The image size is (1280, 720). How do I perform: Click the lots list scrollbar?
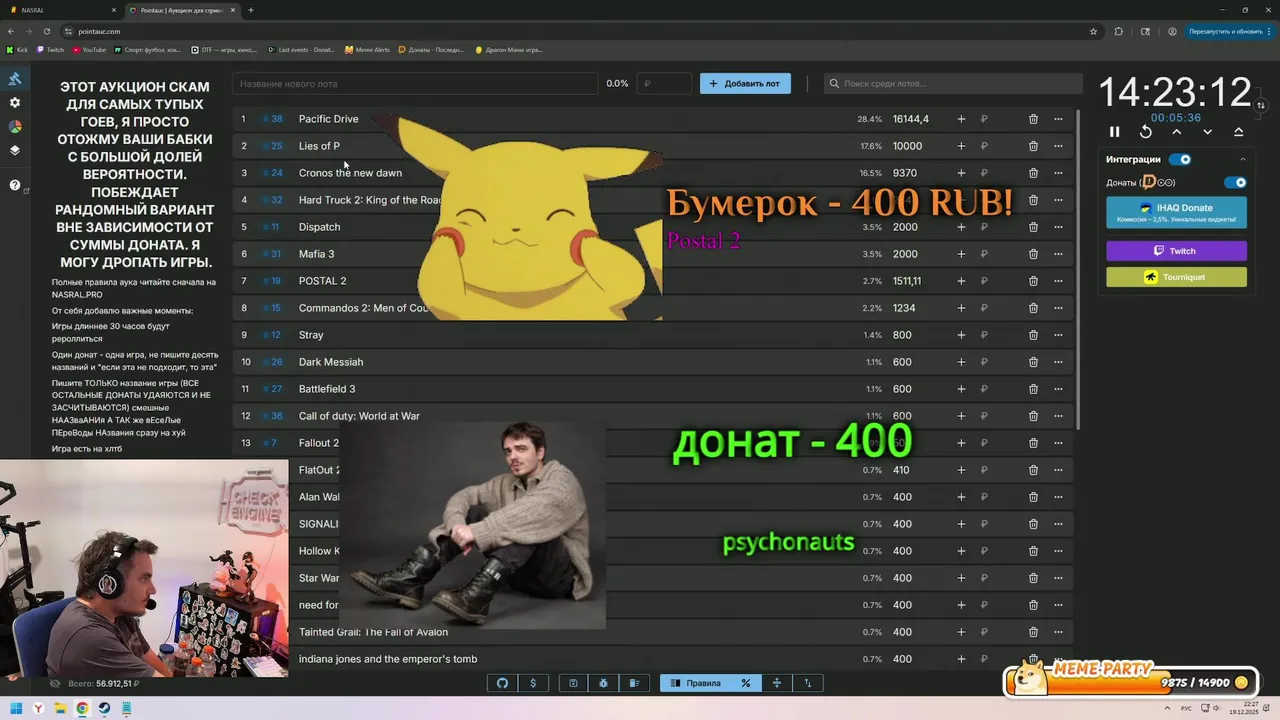point(1078,270)
